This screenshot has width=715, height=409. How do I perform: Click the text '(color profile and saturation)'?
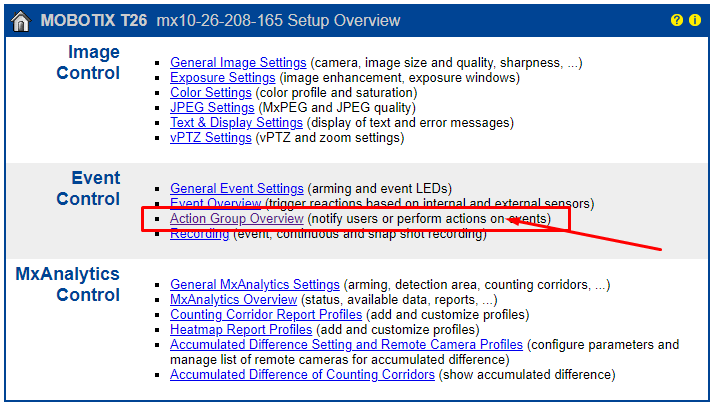point(337,93)
